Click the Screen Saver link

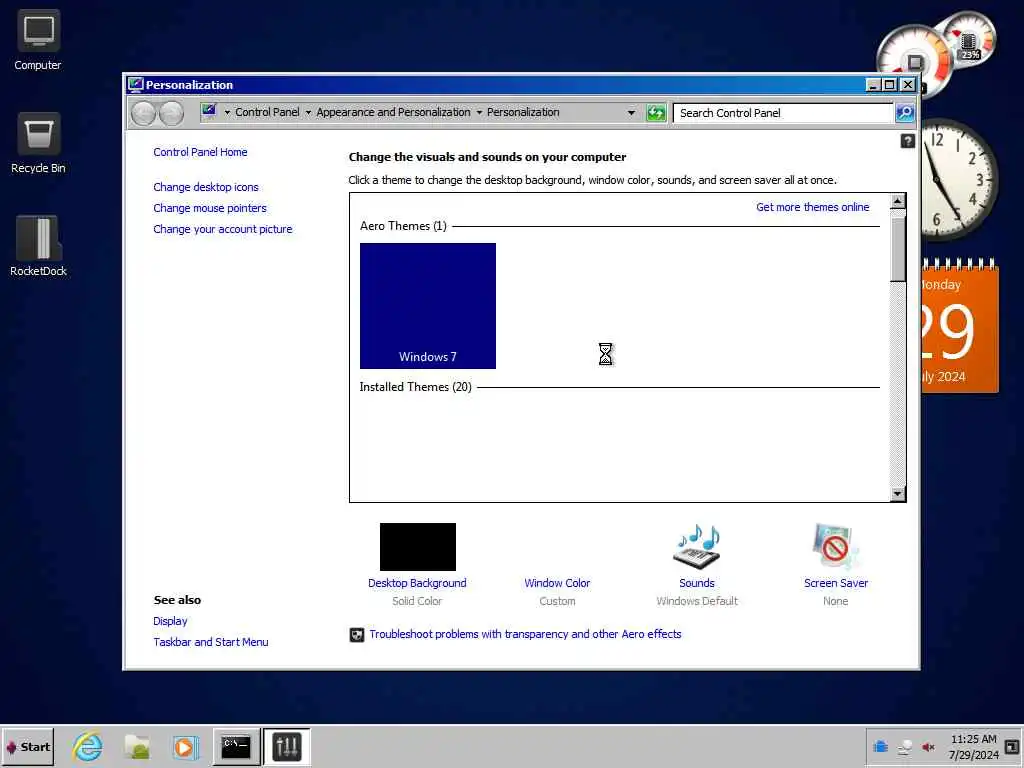pyautogui.click(x=836, y=583)
